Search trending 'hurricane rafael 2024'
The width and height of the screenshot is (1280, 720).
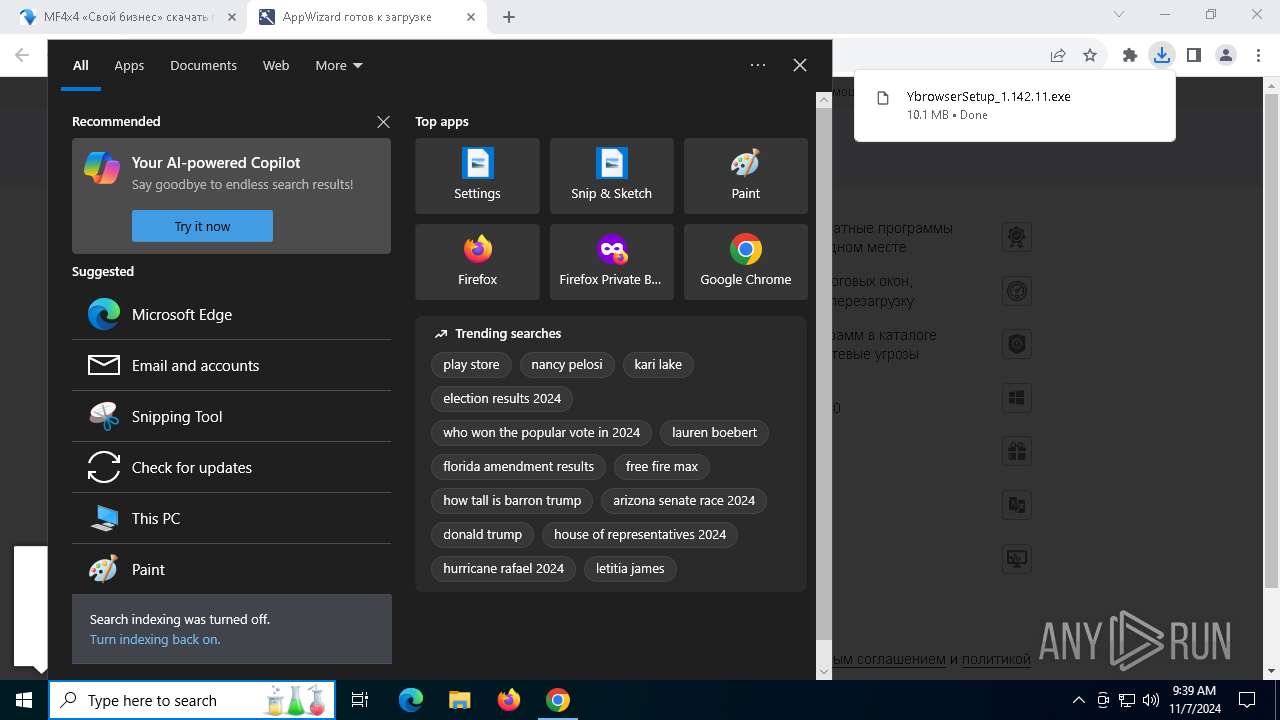point(504,568)
